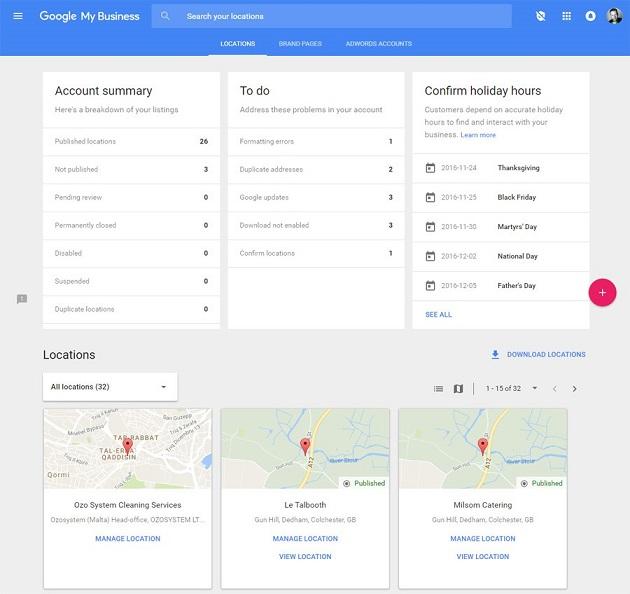630x594 pixels.
Task: Click the Thanksgiving calendar icon
Action: 430,168
